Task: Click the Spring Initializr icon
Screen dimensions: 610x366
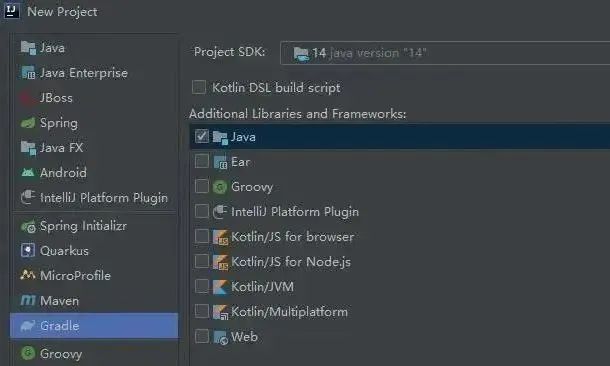Action: 28,226
